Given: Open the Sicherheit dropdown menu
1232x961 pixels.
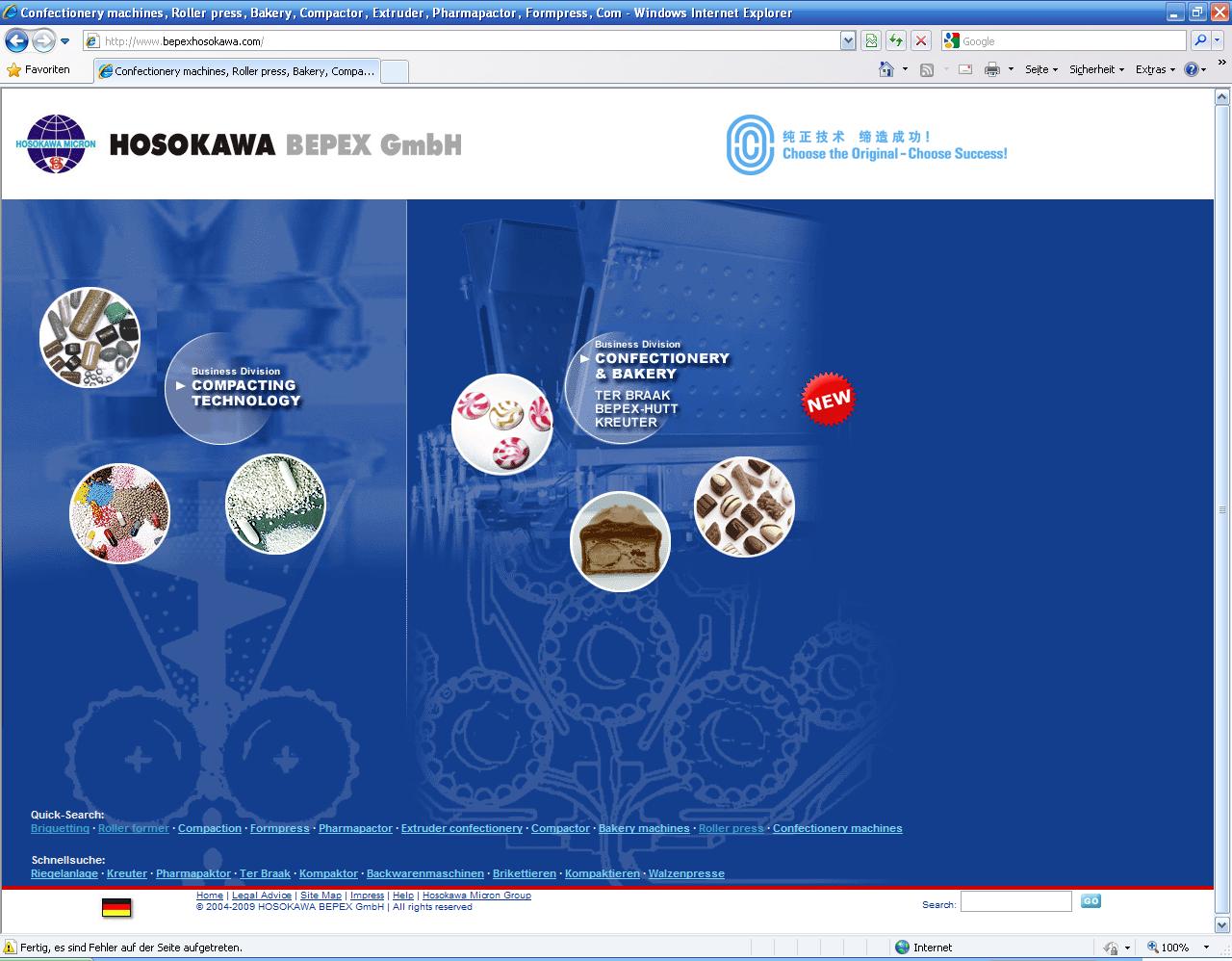Looking at the screenshot, I should tap(1096, 69).
